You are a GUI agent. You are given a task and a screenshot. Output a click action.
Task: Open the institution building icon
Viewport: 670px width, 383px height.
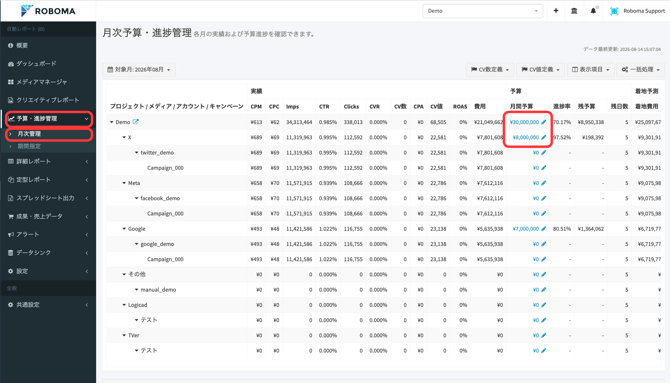[x=574, y=11]
